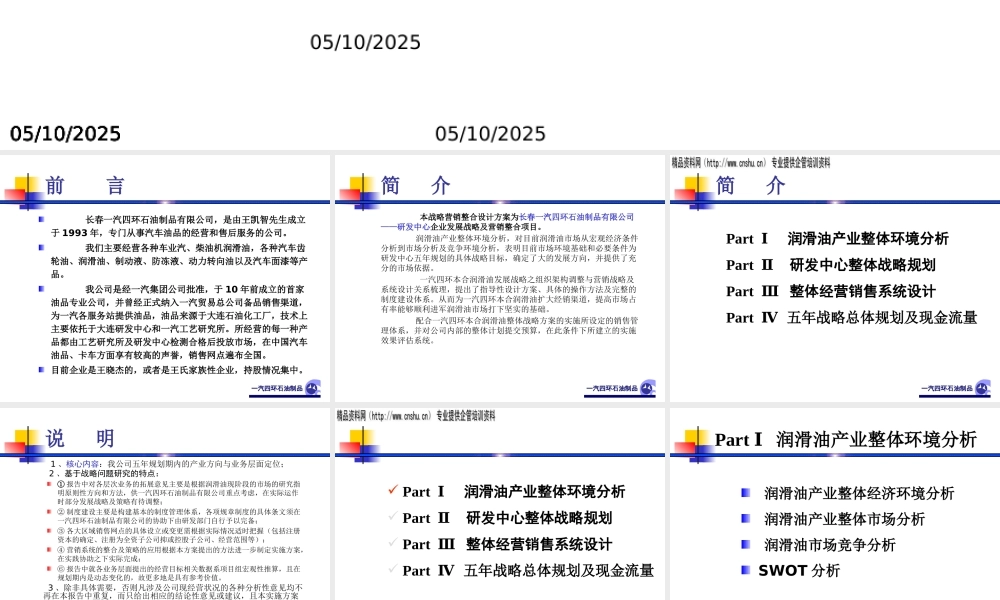Click Part II 研发中心整体战略规划 on the 简介 outline slide
Image resolution: width=1000 pixels, height=600 pixels.
click(x=831, y=265)
